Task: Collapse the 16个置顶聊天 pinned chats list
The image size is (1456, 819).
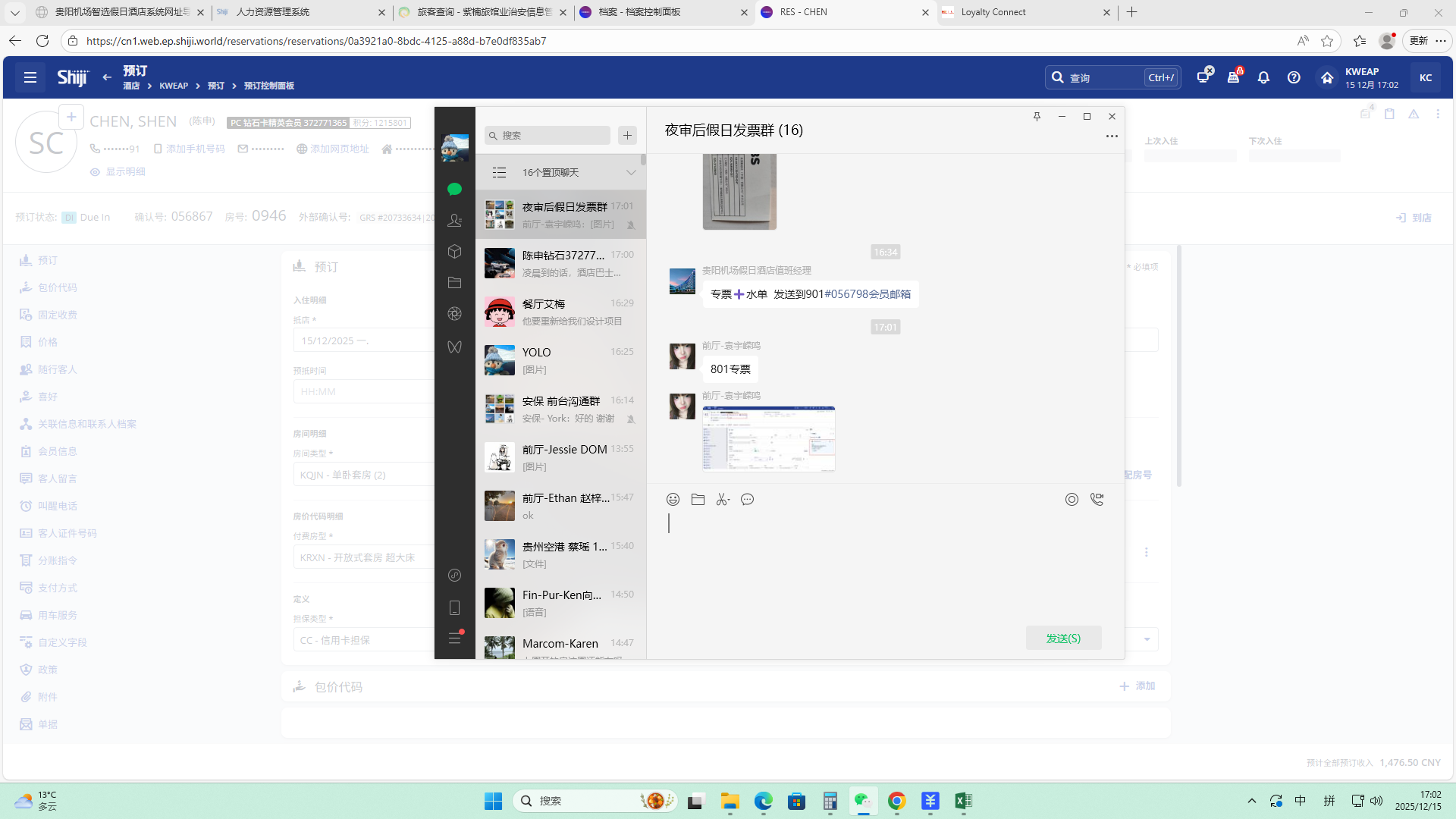Action: 630,173
